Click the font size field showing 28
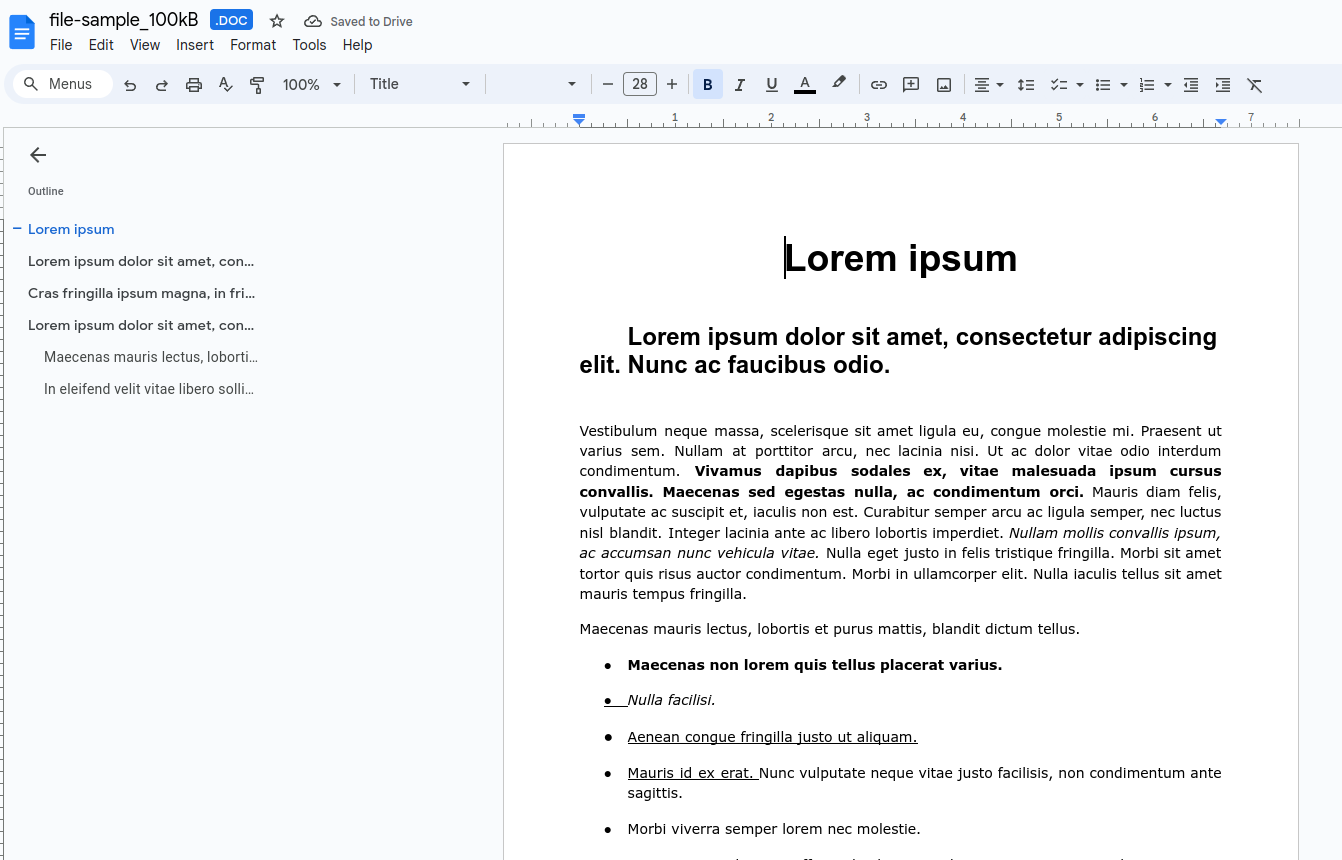 (x=640, y=85)
